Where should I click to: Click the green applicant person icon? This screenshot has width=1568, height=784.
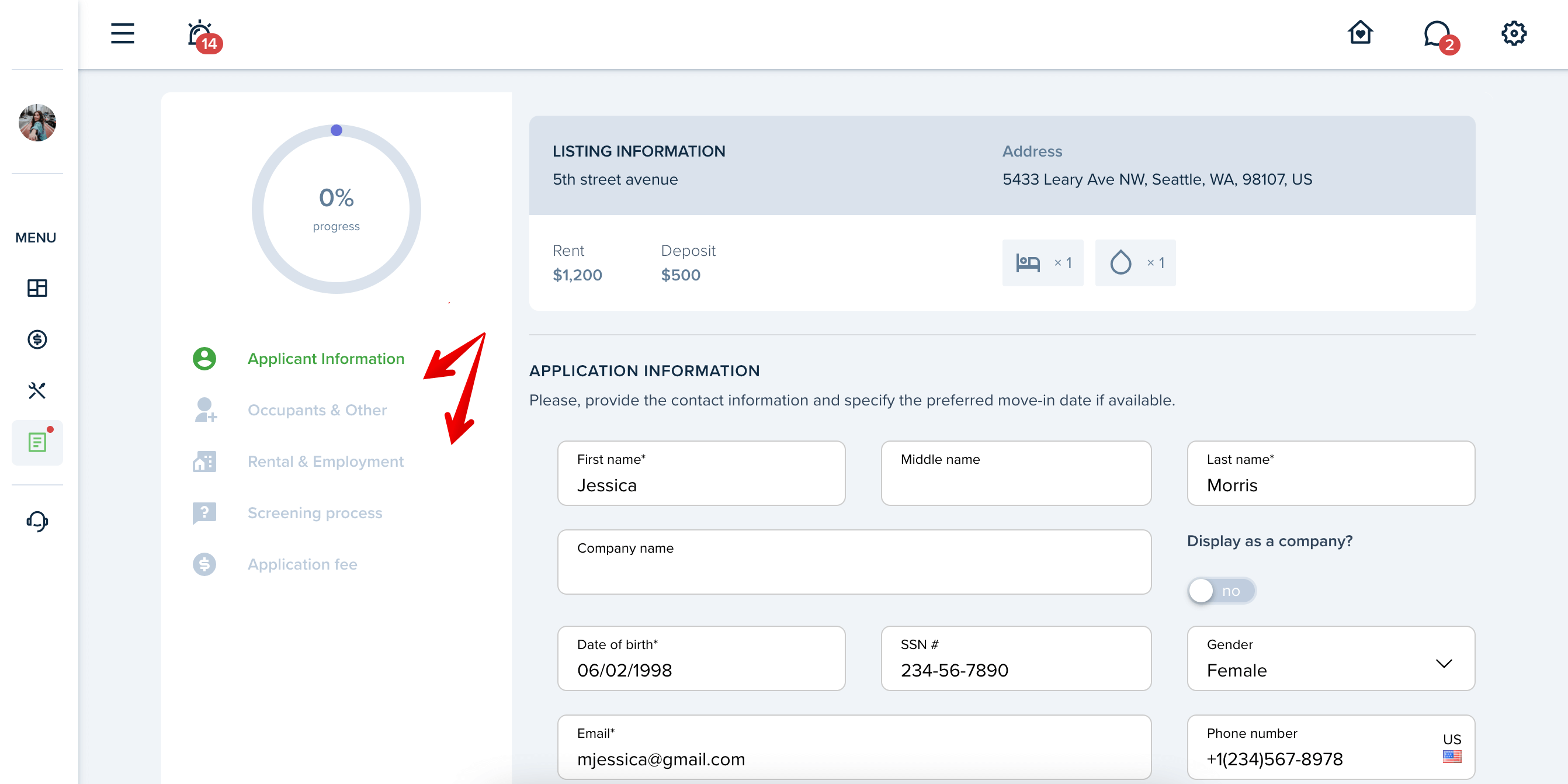pyautogui.click(x=204, y=359)
